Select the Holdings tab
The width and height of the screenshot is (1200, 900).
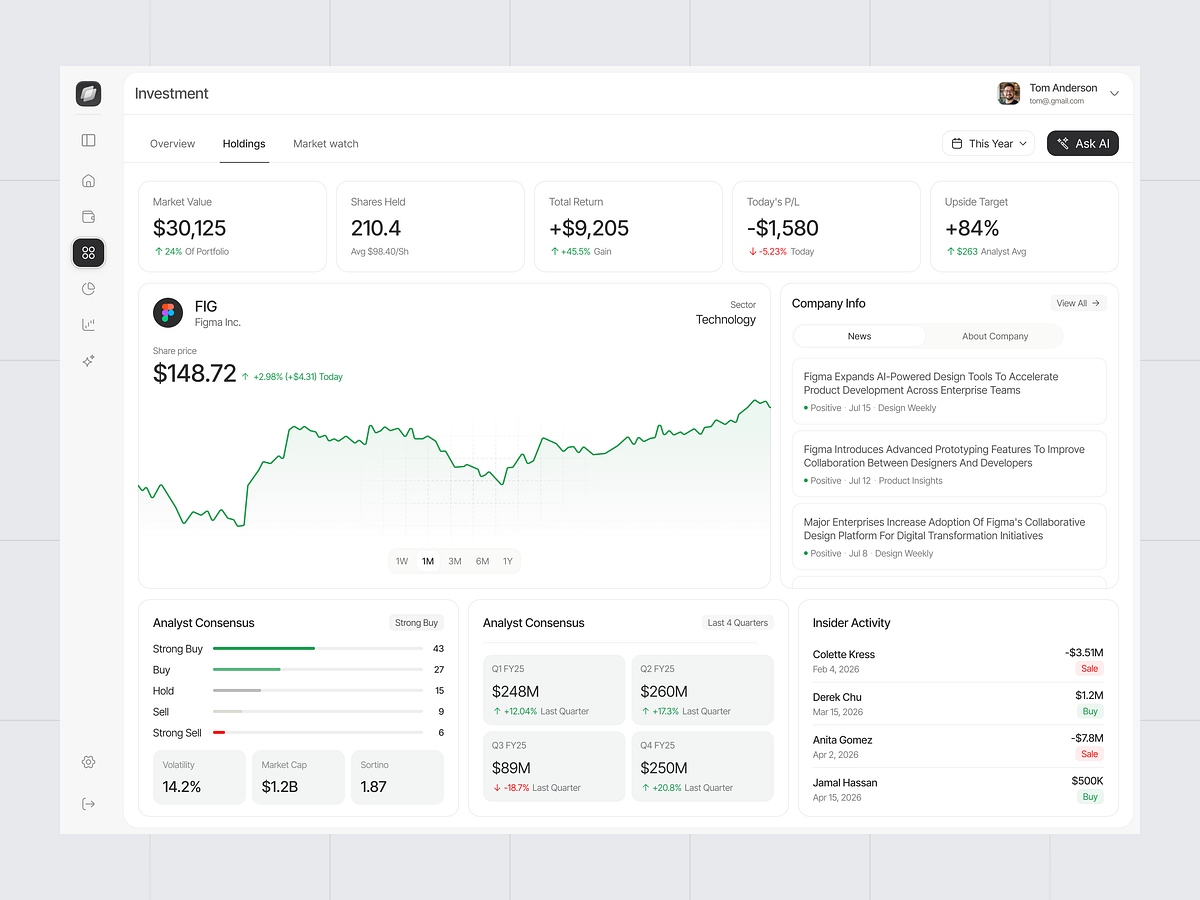[x=244, y=144]
